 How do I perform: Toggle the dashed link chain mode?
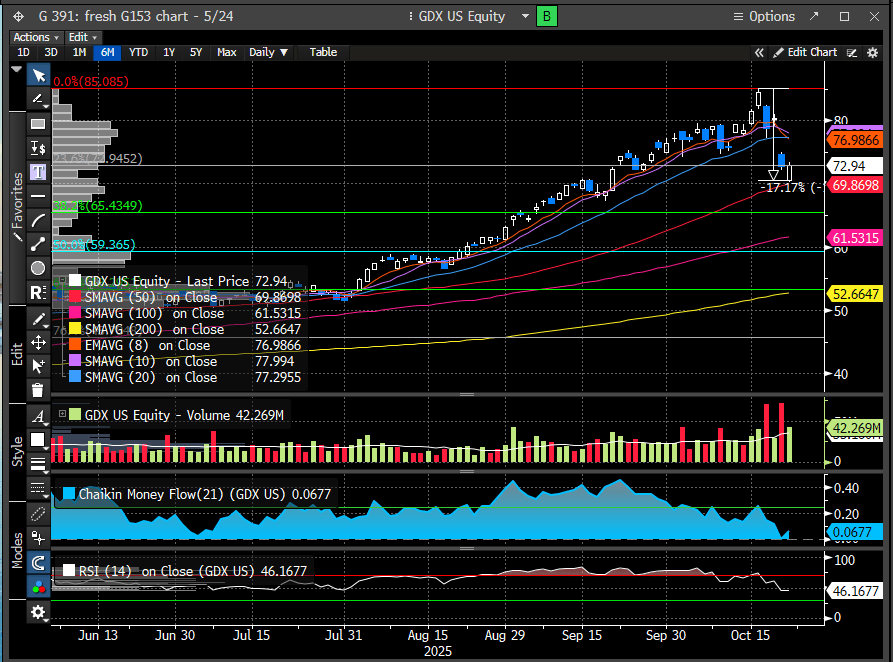point(38,513)
